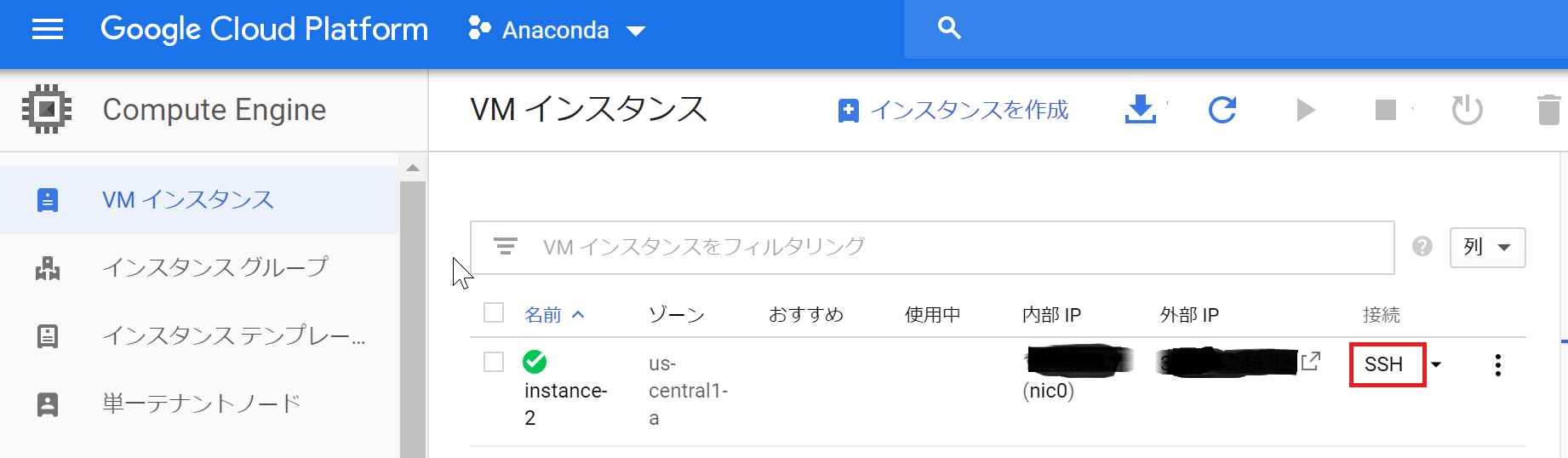
Task: Open the three-dot menu for instance-2
Action: (x=1497, y=365)
